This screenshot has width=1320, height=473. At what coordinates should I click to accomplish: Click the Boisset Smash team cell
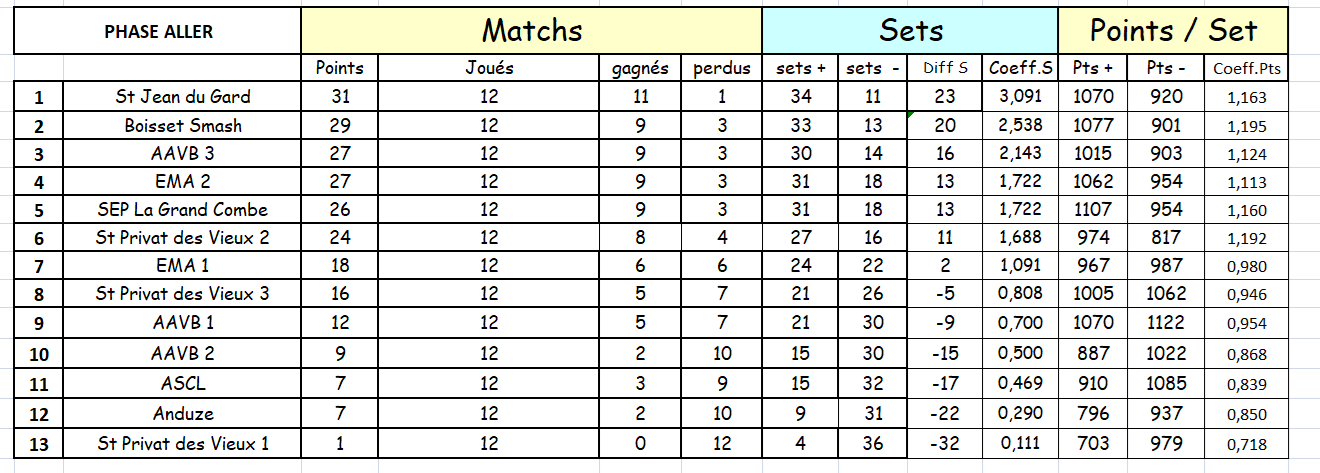182,126
